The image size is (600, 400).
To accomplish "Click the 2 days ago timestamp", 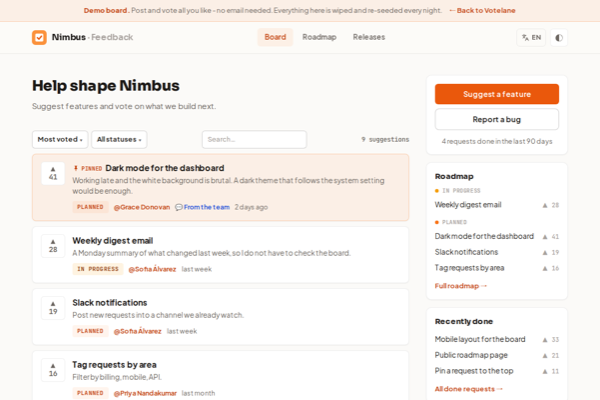I will point(251,207).
